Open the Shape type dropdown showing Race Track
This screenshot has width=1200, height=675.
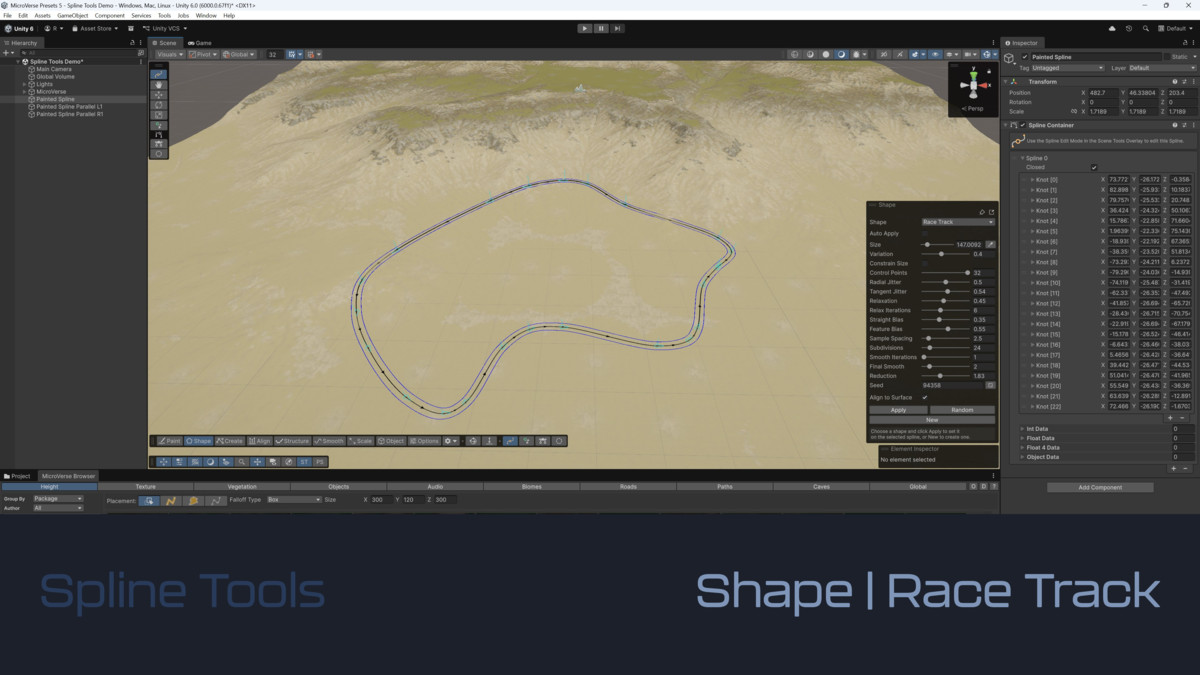tap(958, 222)
